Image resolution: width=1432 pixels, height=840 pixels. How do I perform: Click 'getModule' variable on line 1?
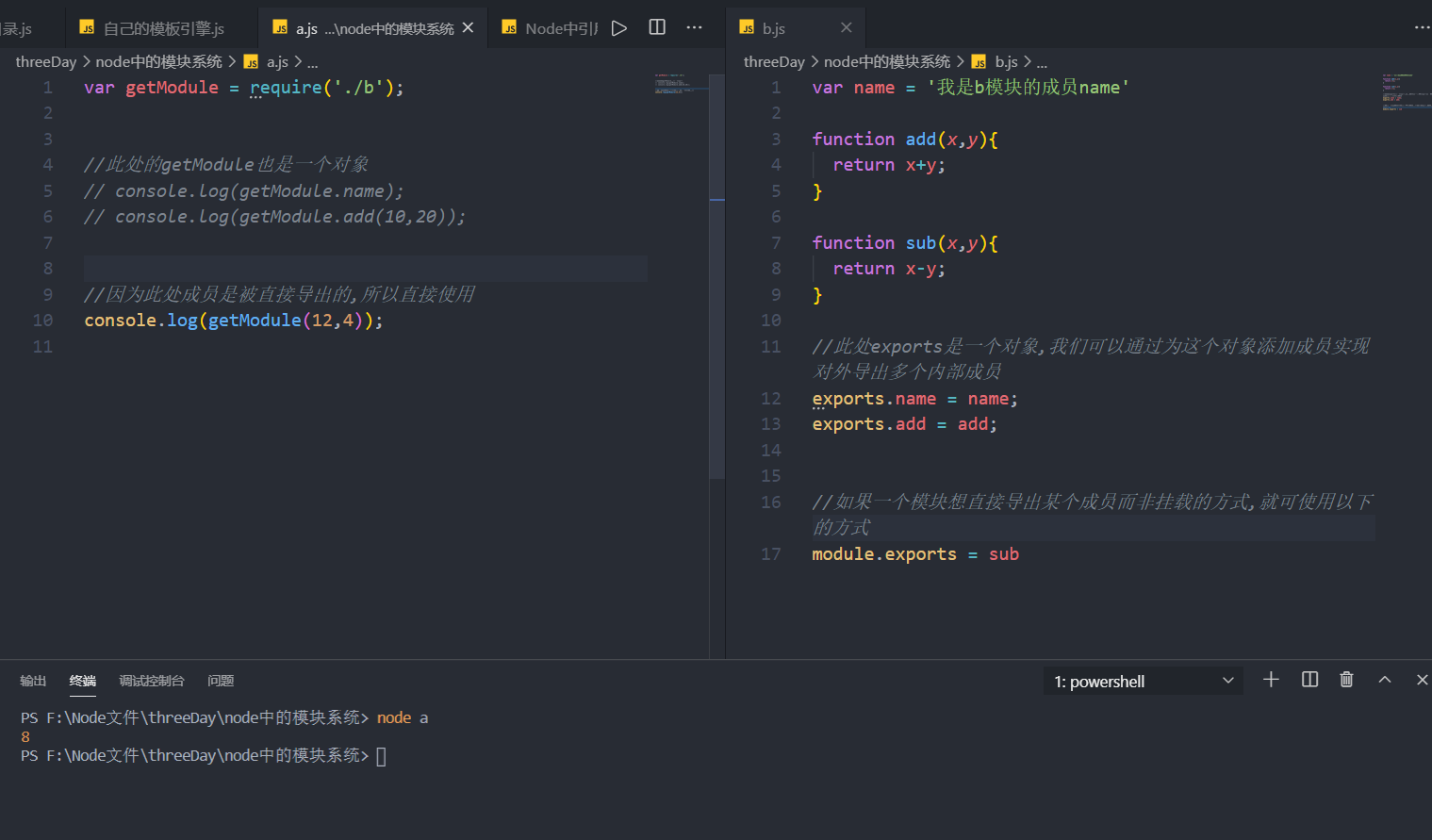click(x=172, y=87)
